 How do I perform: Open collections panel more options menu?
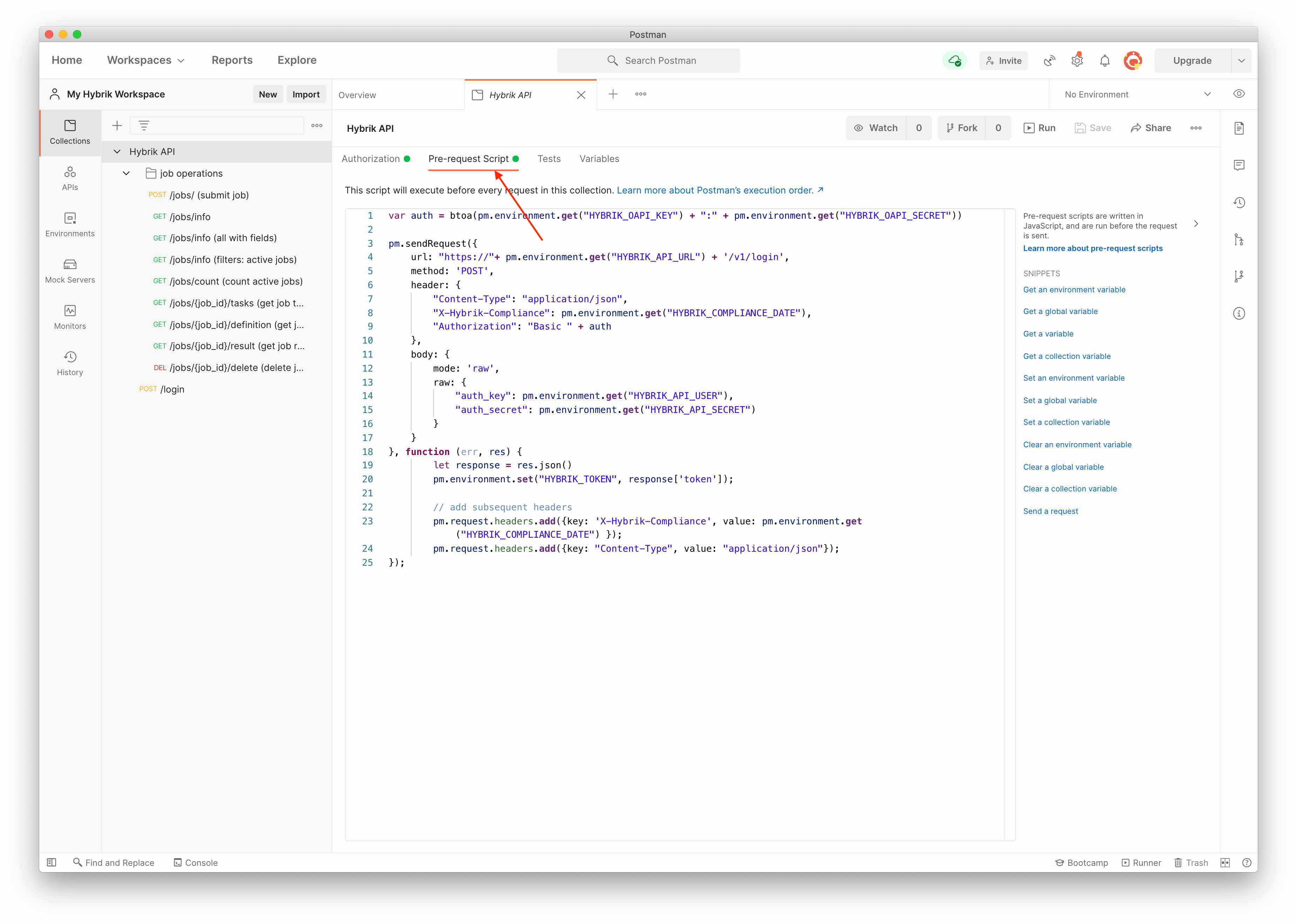coord(317,125)
